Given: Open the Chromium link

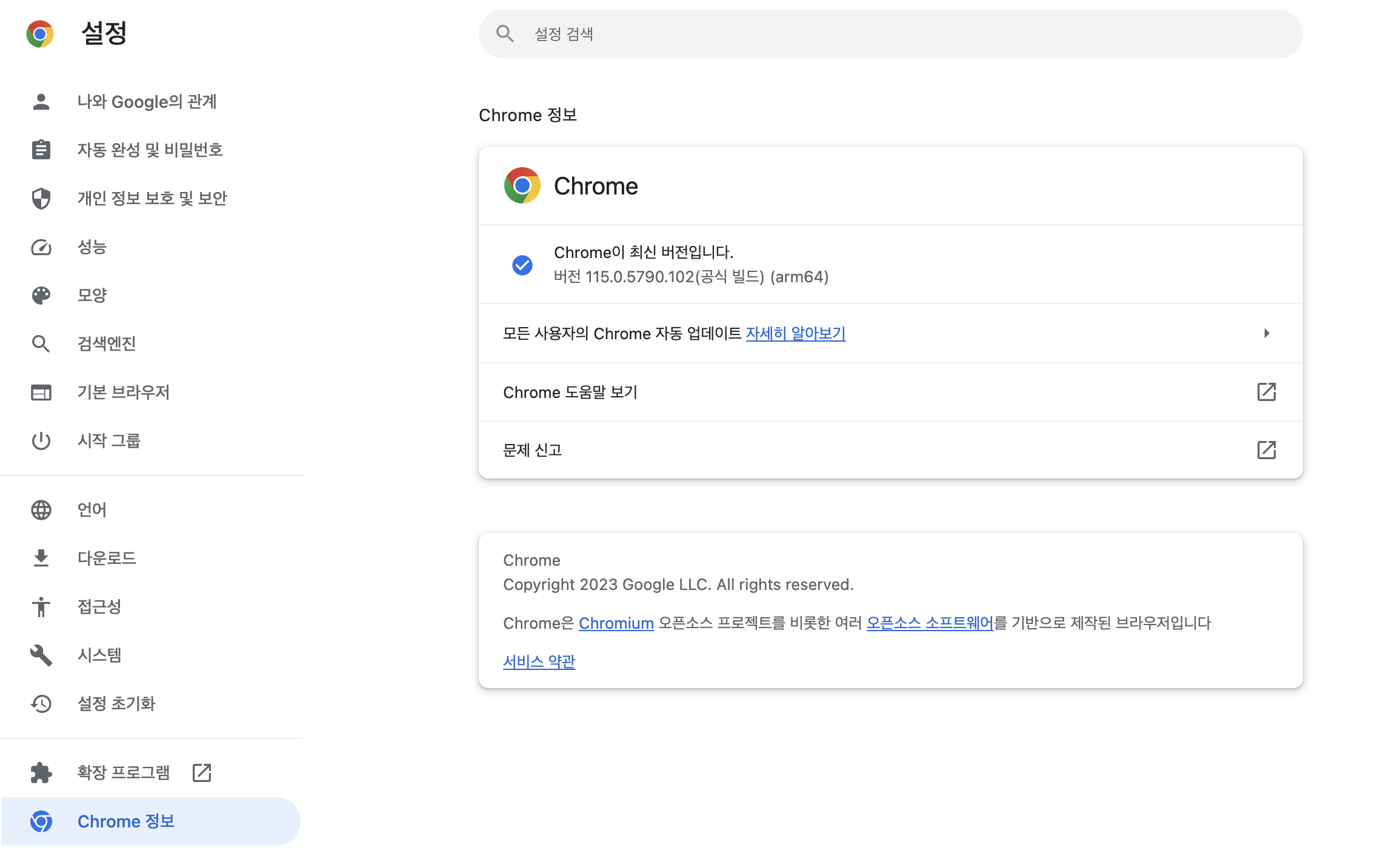Looking at the screenshot, I should pos(616,623).
